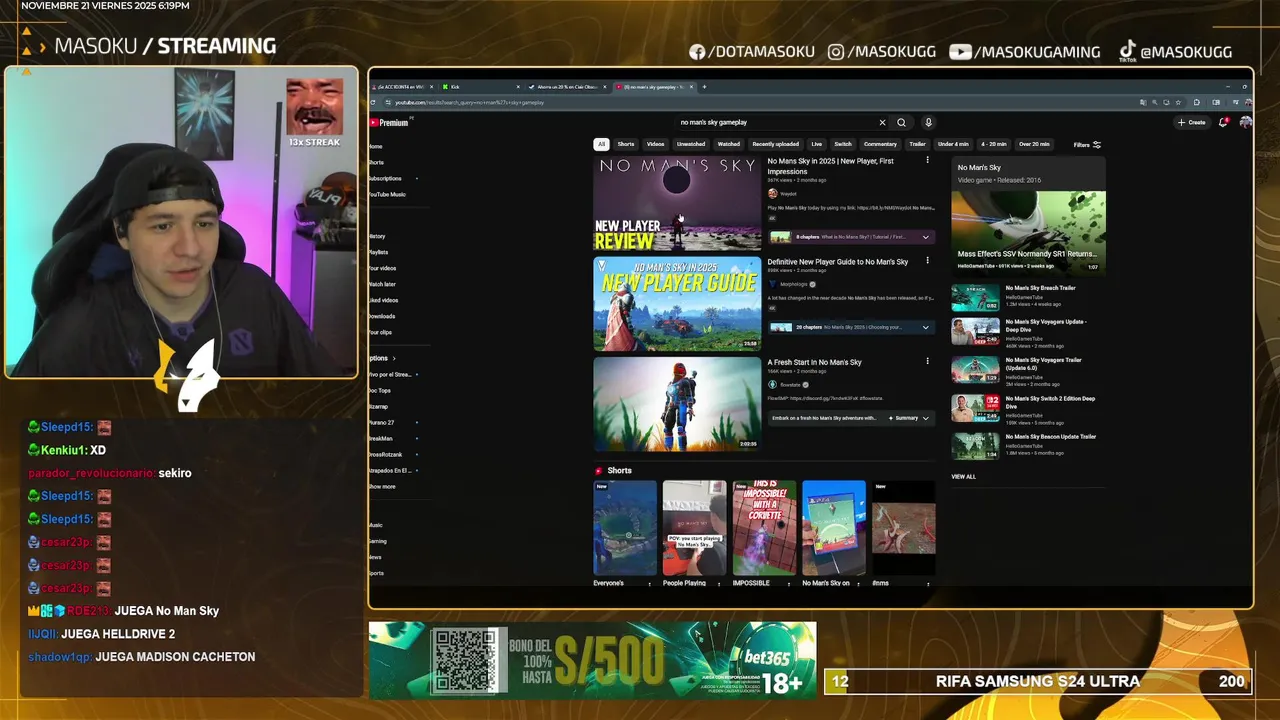This screenshot has width=1280, height=720.
Task: Click the magnifying glass search button
Action: [x=901, y=122]
